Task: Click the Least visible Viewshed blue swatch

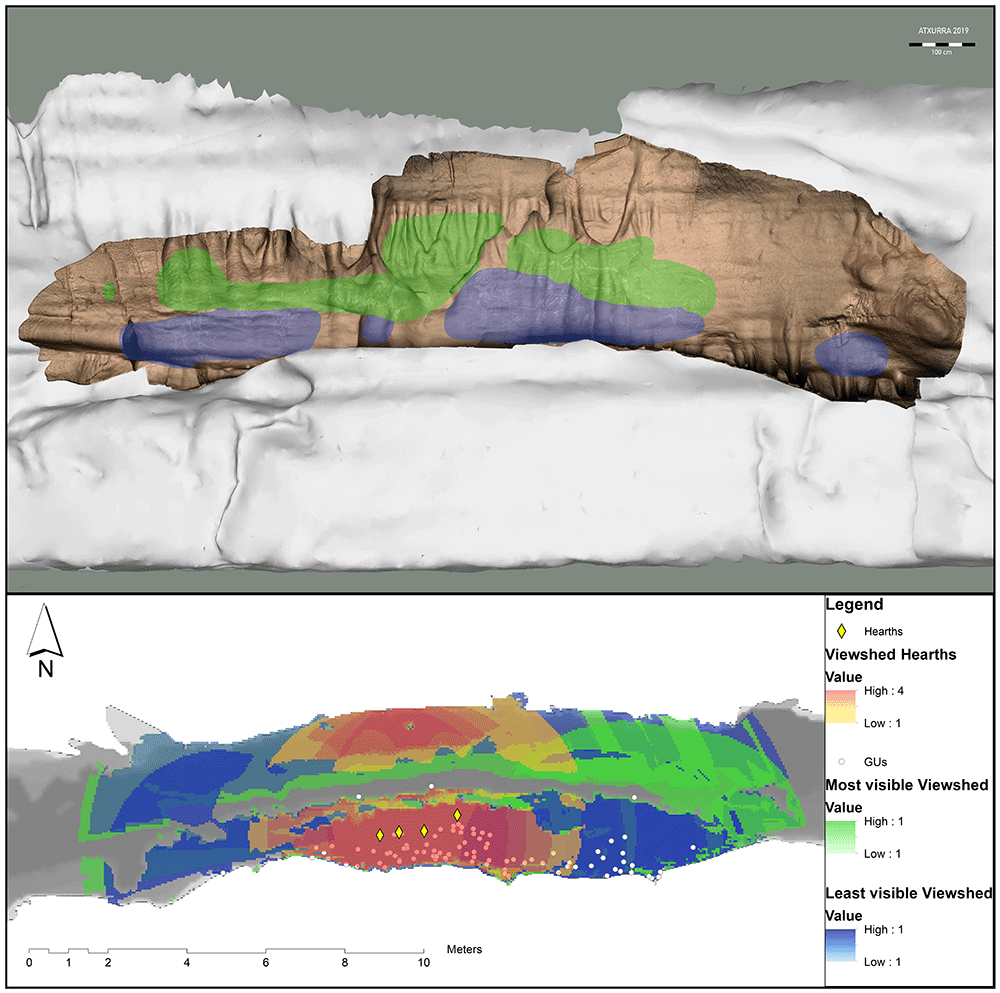Action: pos(841,946)
